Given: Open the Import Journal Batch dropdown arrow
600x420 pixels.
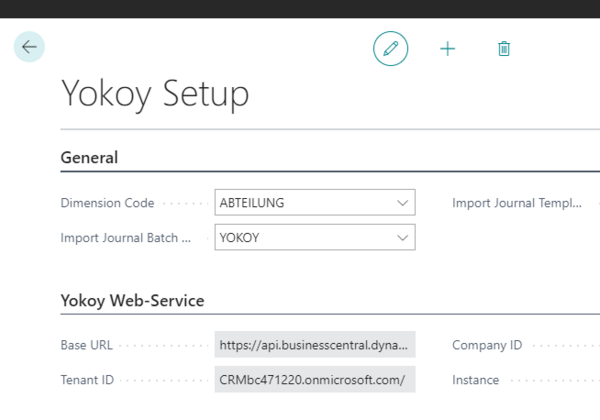Looking at the screenshot, I should pos(403,237).
